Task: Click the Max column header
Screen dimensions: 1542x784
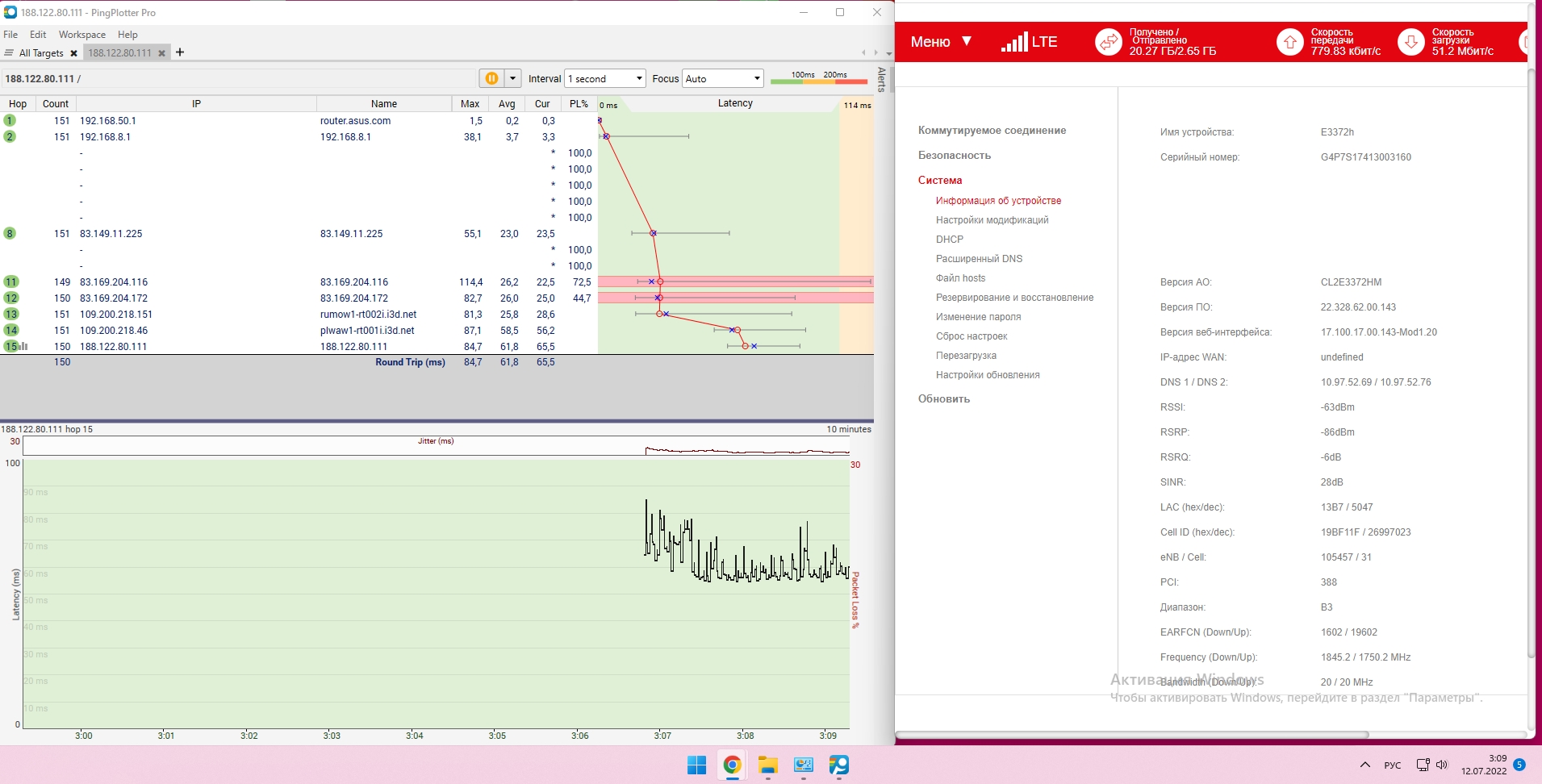Action: pyautogui.click(x=470, y=104)
